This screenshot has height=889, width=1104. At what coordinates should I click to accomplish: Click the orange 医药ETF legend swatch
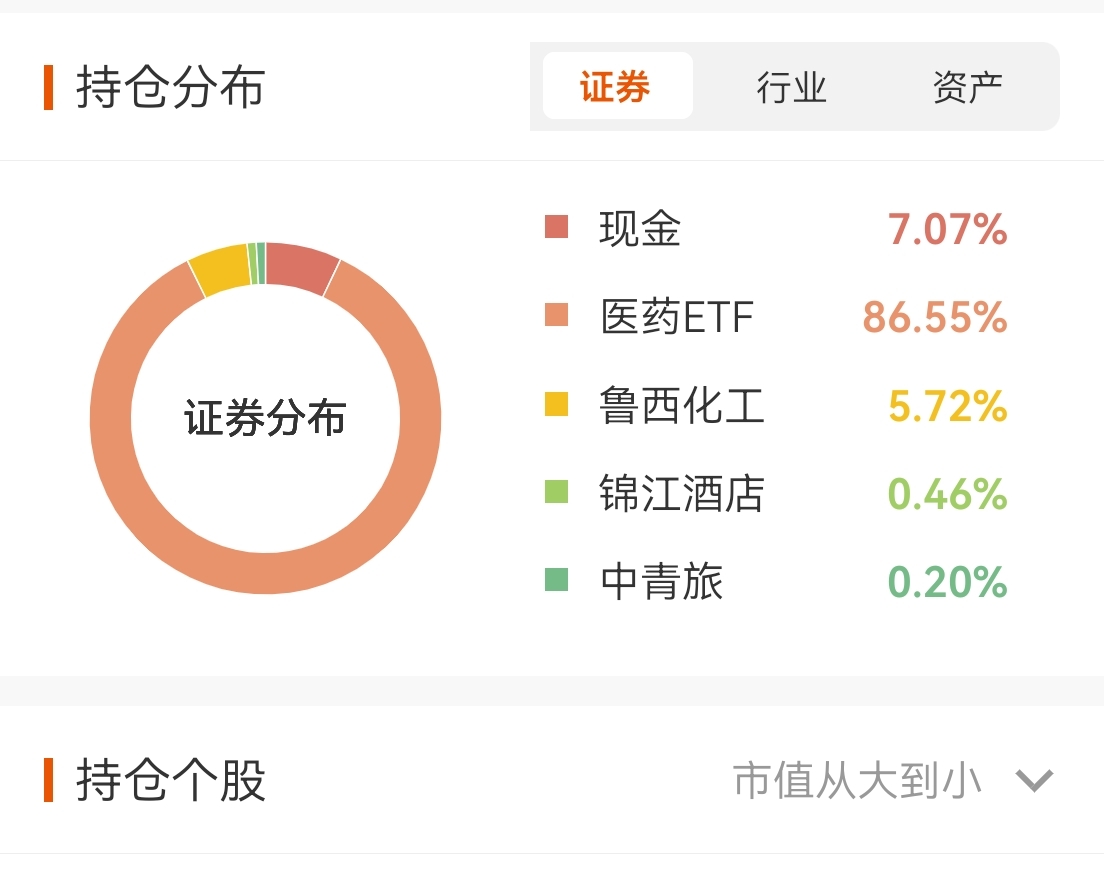pos(556,315)
